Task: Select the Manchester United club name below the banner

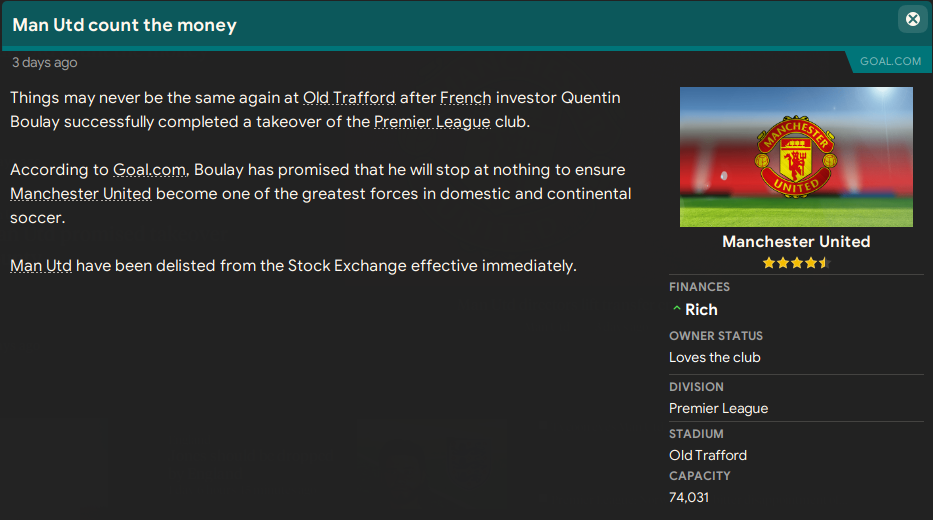Action: click(796, 242)
